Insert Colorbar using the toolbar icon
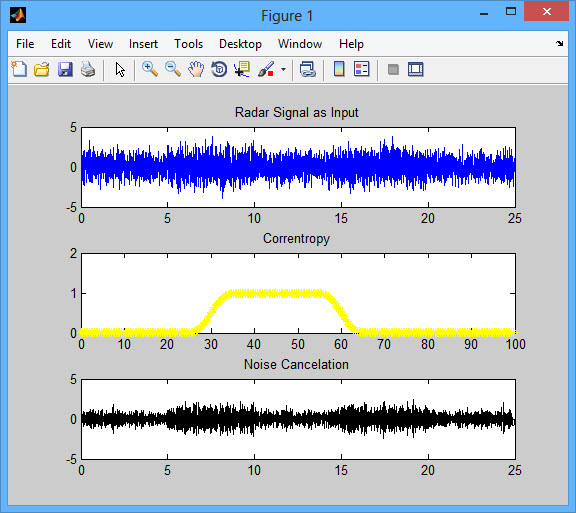This screenshot has width=576, height=513. [339, 69]
